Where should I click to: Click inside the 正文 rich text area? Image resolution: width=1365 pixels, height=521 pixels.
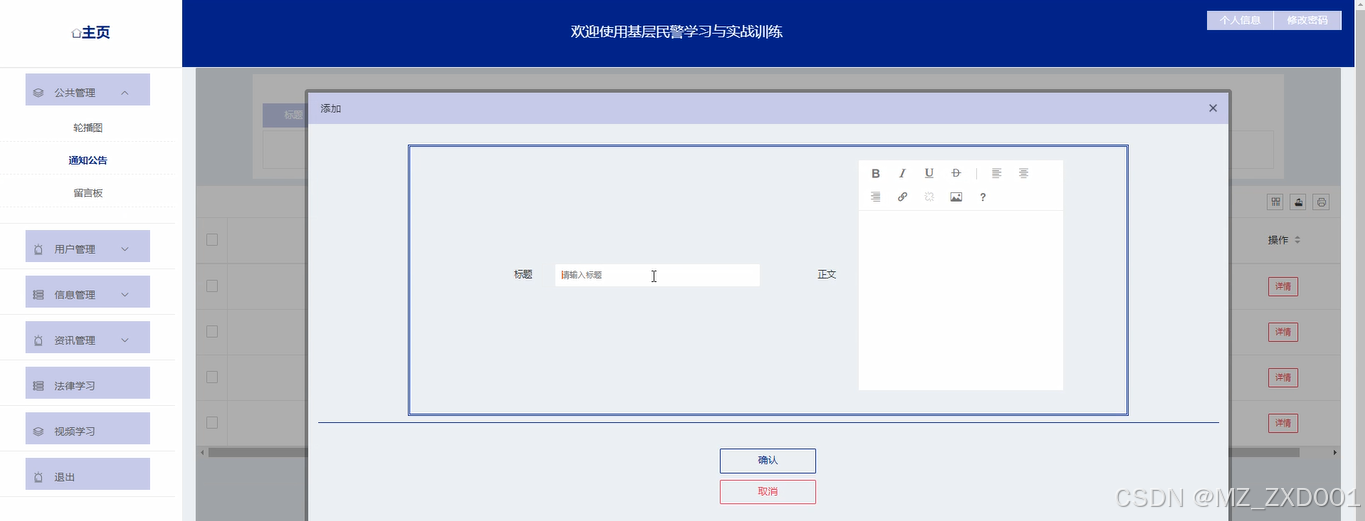pos(961,300)
